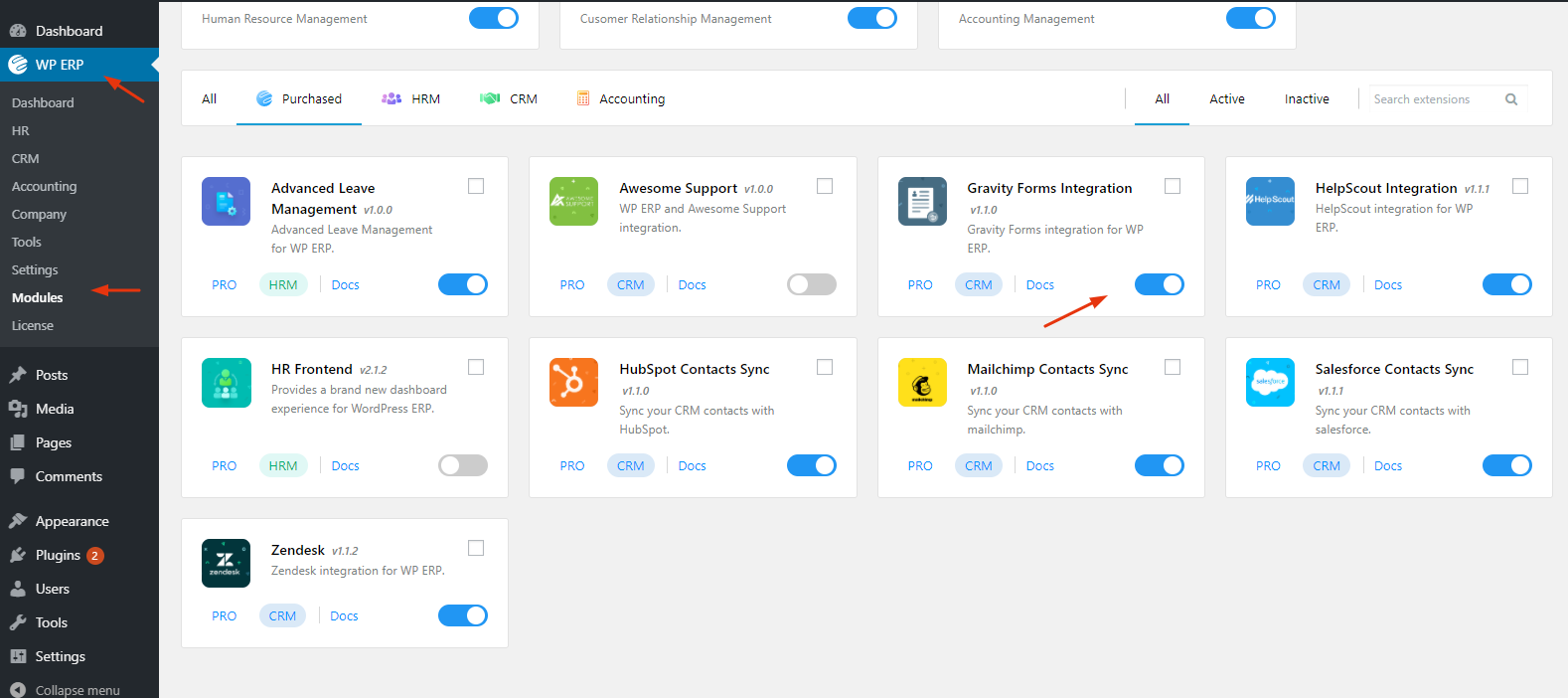Show Active extensions filter
The height and width of the screenshot is (698, 1568).
tap(1227, 98)
